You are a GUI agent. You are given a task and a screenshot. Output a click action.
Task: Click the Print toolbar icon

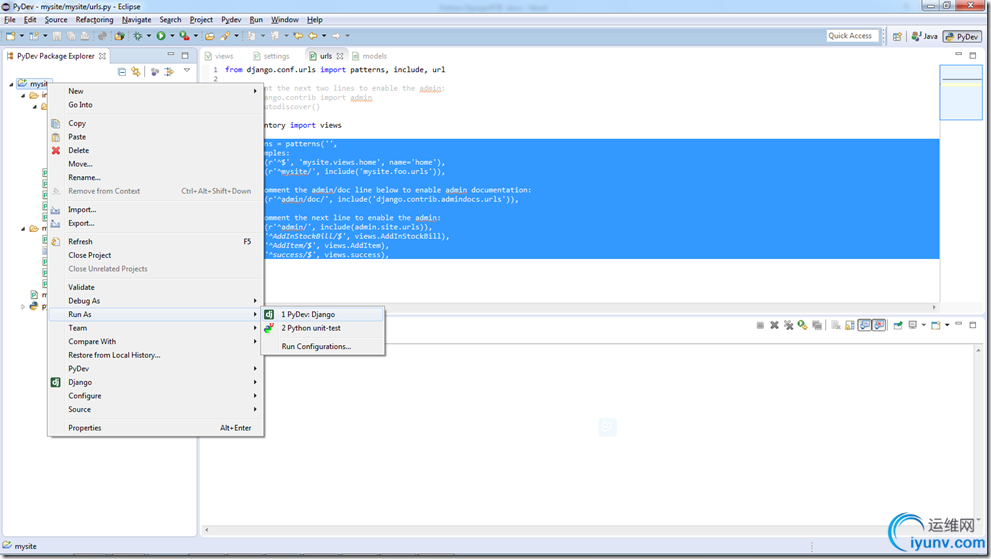pyautogui.click(x=85, y=36)
